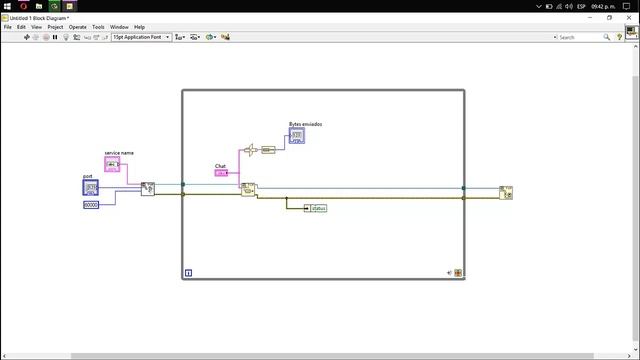640x360 pixels.
Task: Open the Distribute Objects dropdown
Action: [195, 37]
